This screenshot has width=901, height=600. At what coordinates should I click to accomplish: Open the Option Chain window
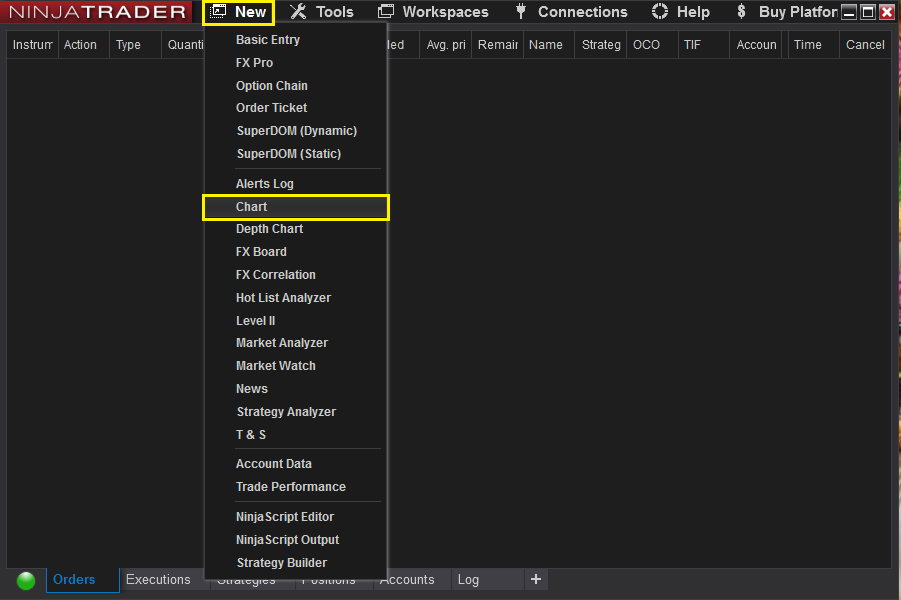[x=272, y=86]
